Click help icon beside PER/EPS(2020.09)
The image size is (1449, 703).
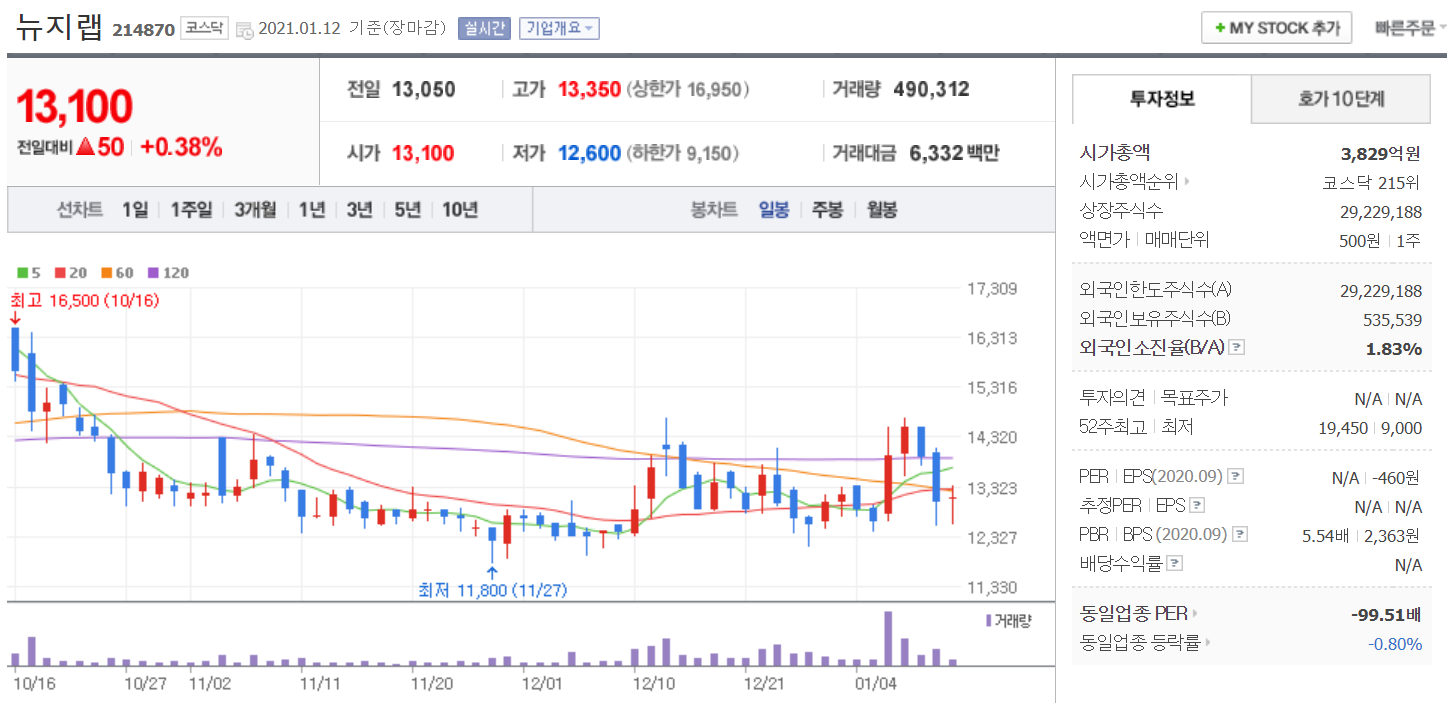[x=1235, y=476]
